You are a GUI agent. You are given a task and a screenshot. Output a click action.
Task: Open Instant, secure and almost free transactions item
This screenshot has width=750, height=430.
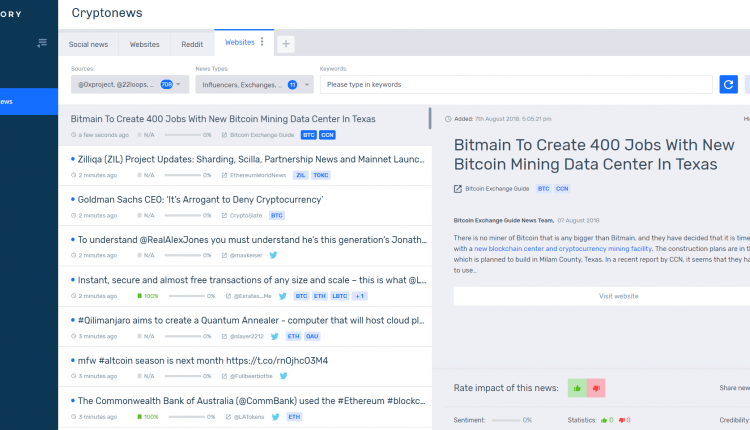coord(252,280)
